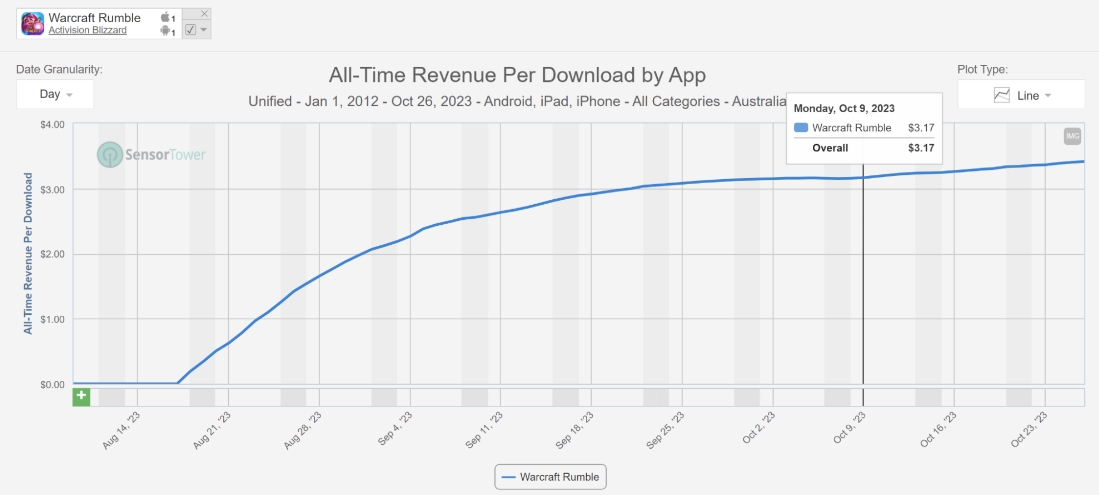Click the Overall $3.17 tooltip row

click(x=864, y=148)
